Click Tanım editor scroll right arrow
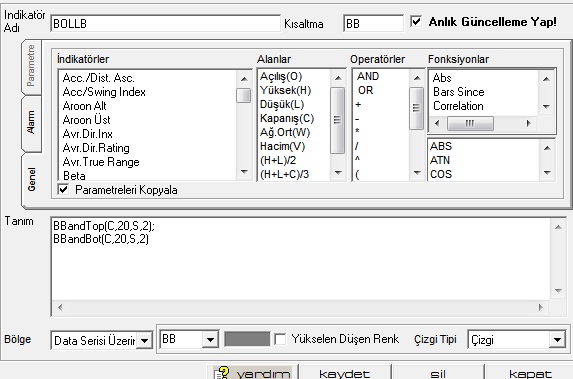Screen dimensions: 573x379 click(x=540, y=307)
